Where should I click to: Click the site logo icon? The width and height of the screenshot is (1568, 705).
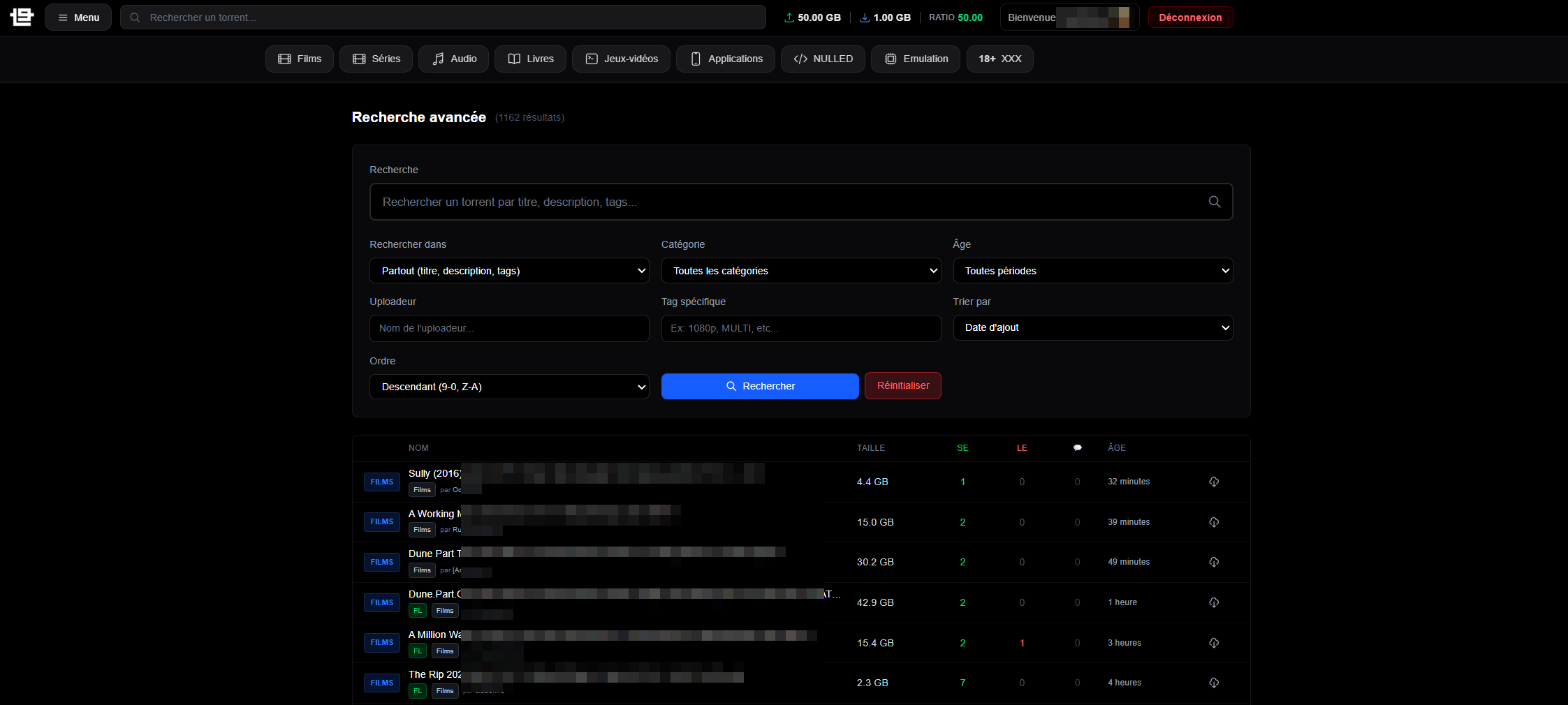[x=22, y=17]
